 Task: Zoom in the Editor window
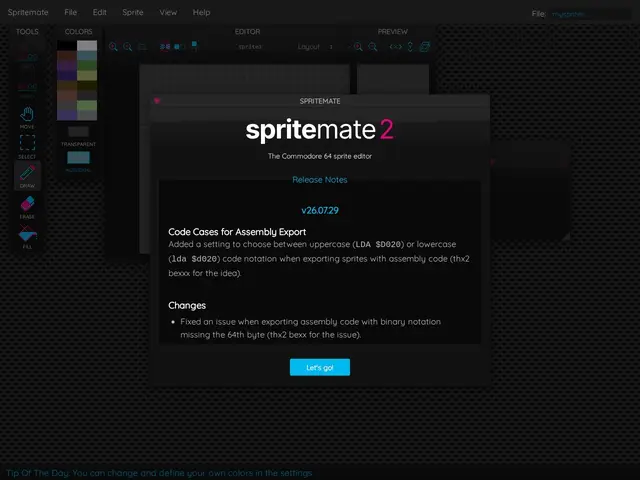click(113, 47)
